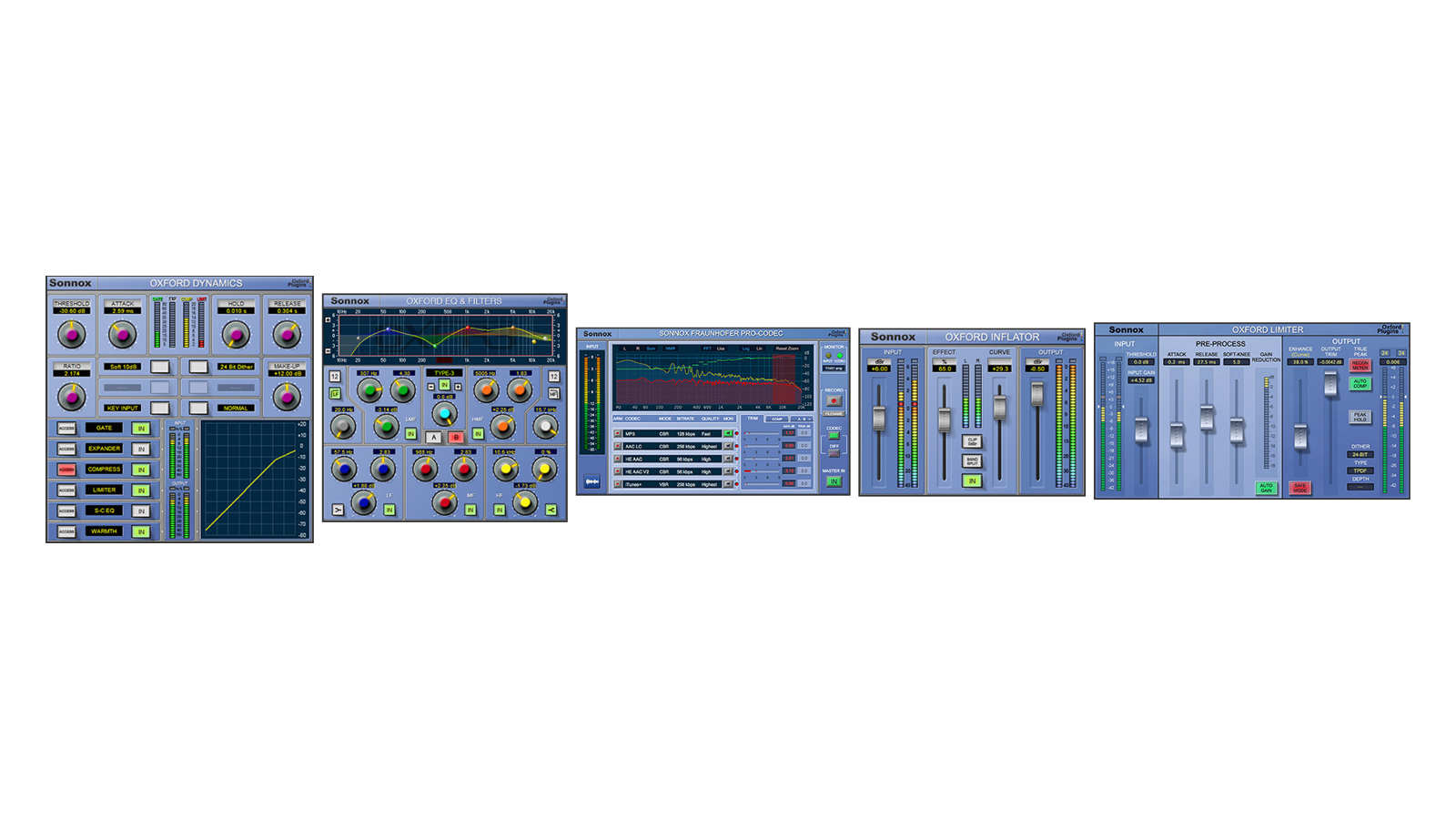Open the EQ TYPE-3 selector

pos(444,373)
